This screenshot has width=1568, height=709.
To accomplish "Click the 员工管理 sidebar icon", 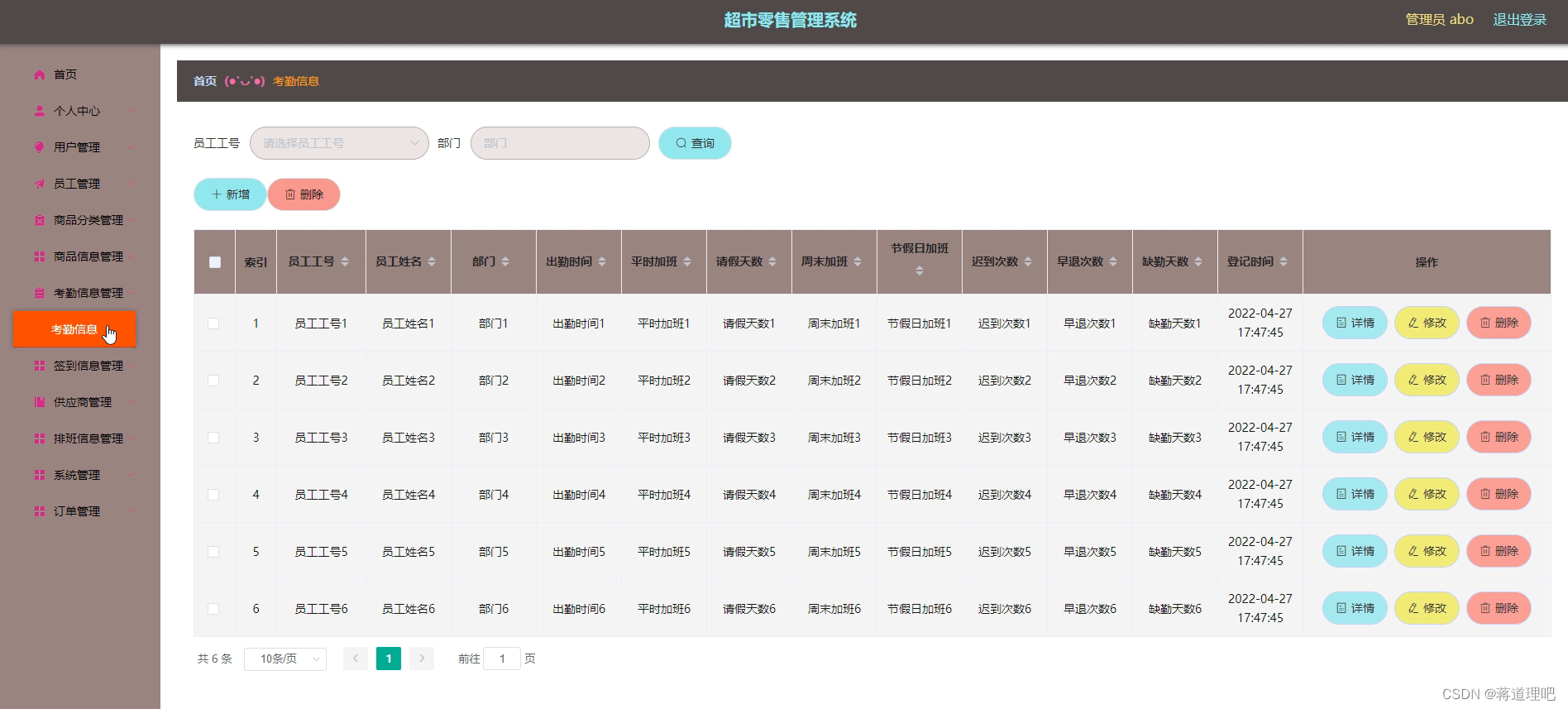I will click(39, 184).
